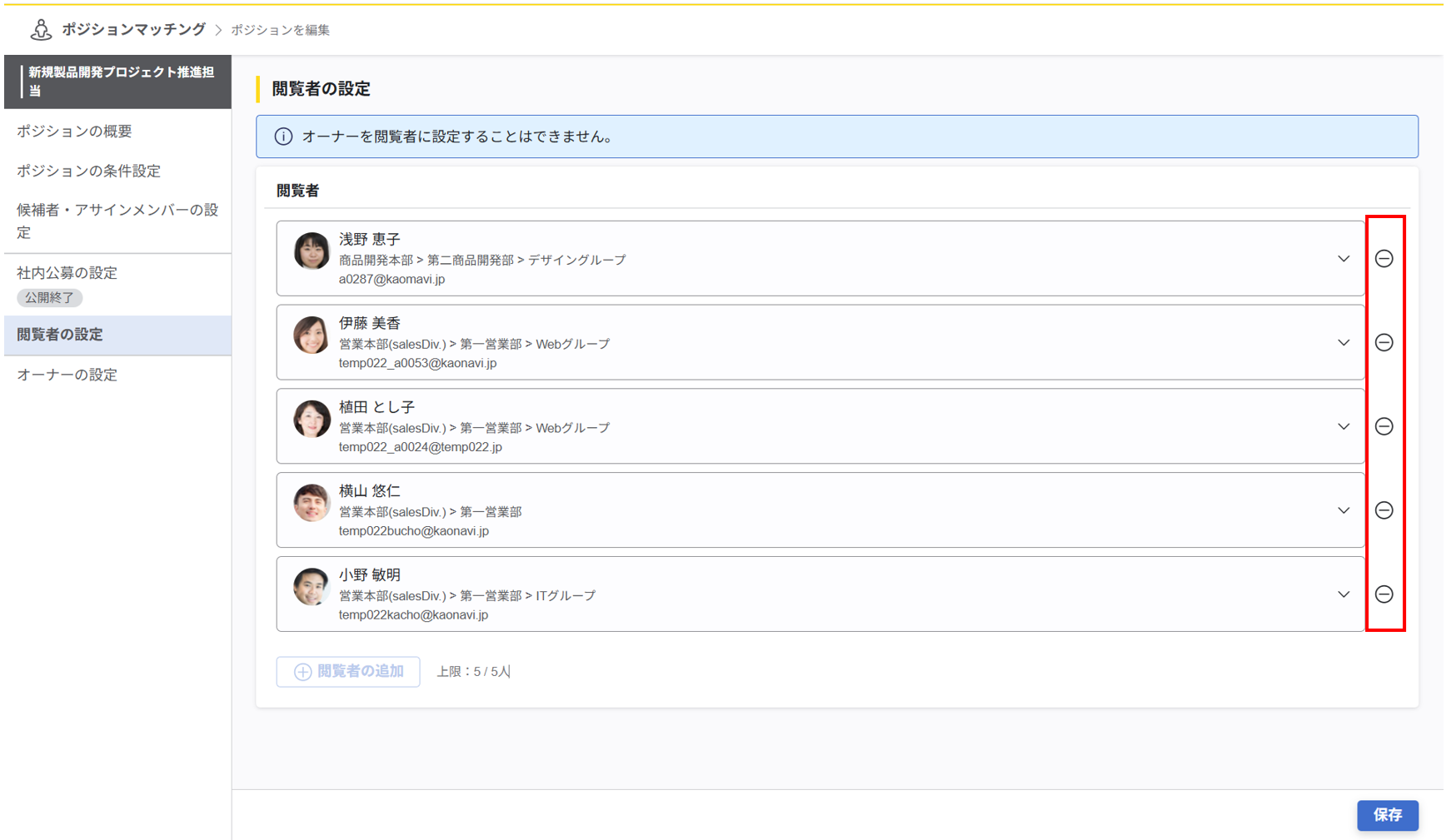Expand 浅野 恵子's viewer card
The width and height of the screenshot is (1446, 840).
1344,259
